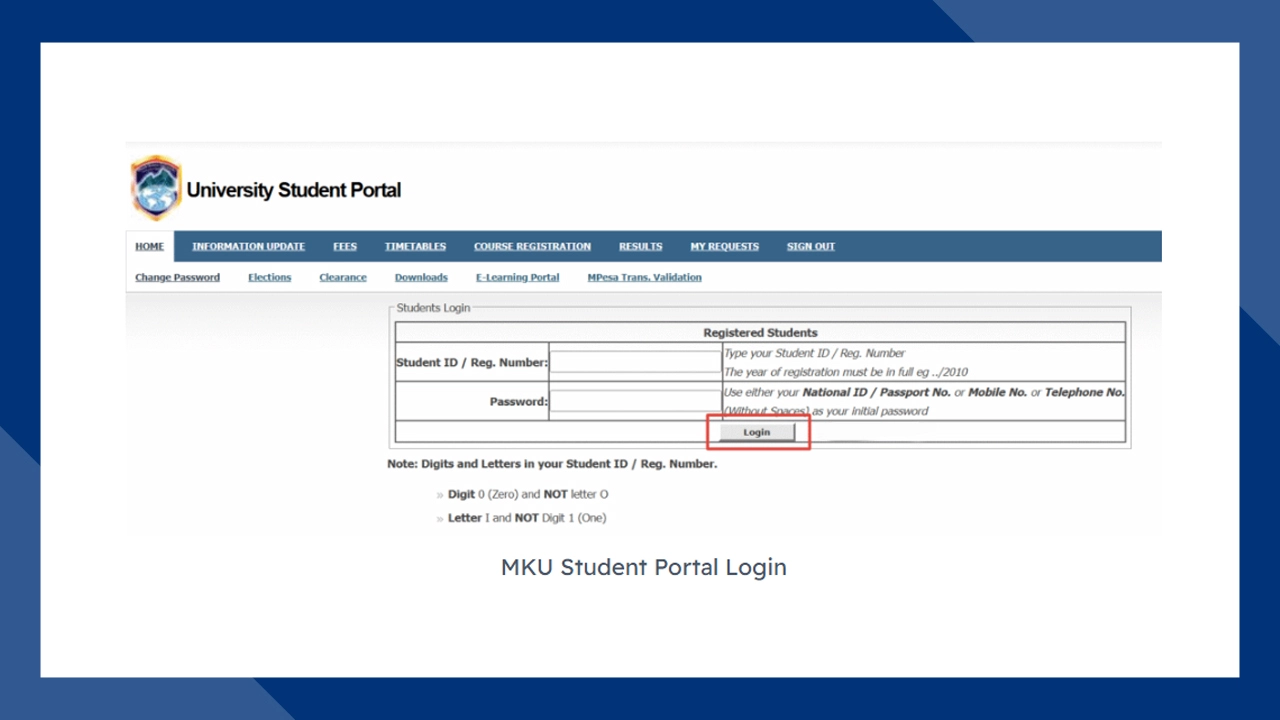Click the University Student Portal title
Screen dimensions: 1280x720
tap(293, 190)
